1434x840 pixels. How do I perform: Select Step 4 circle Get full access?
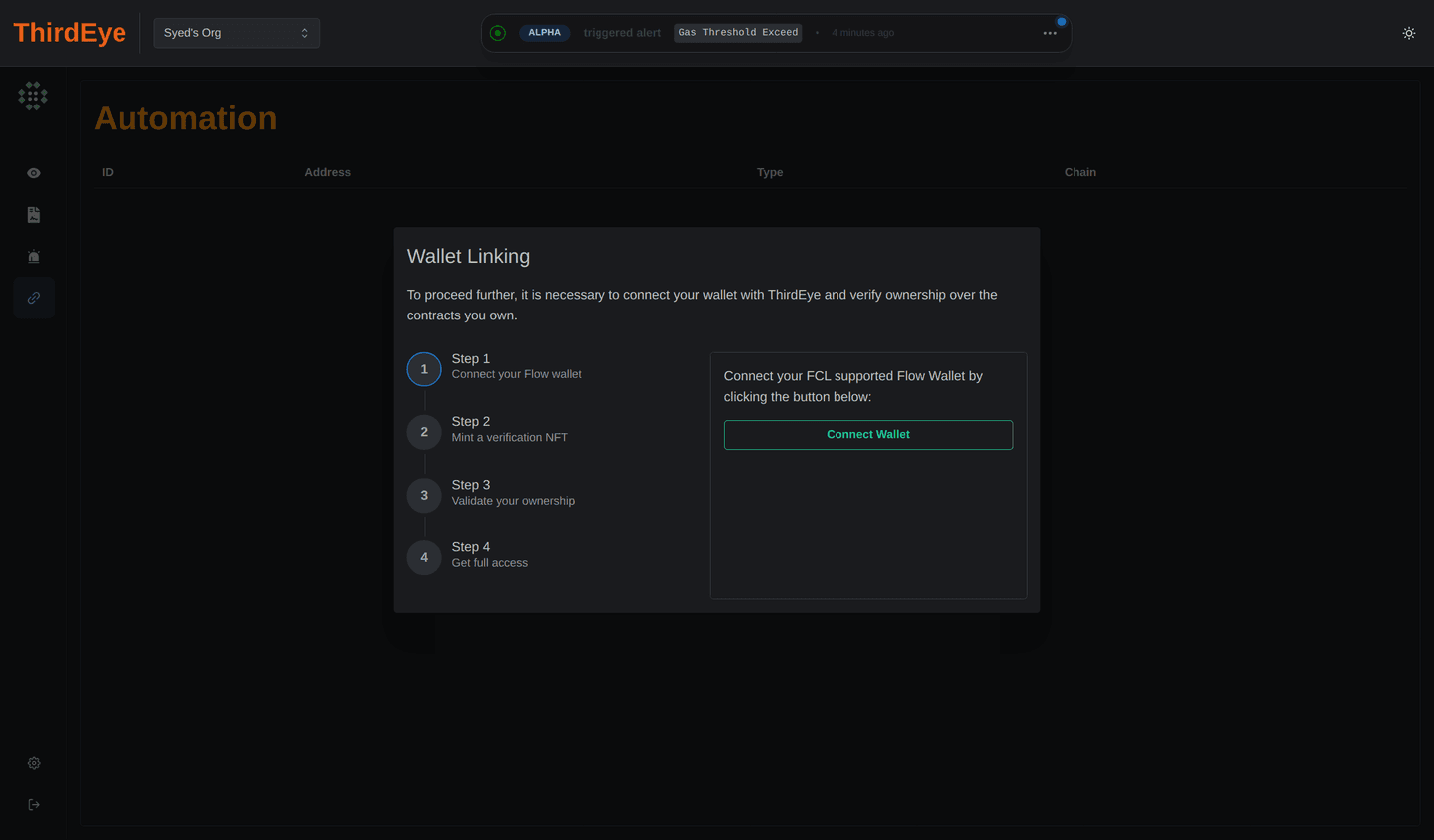(x=424, y=557)
